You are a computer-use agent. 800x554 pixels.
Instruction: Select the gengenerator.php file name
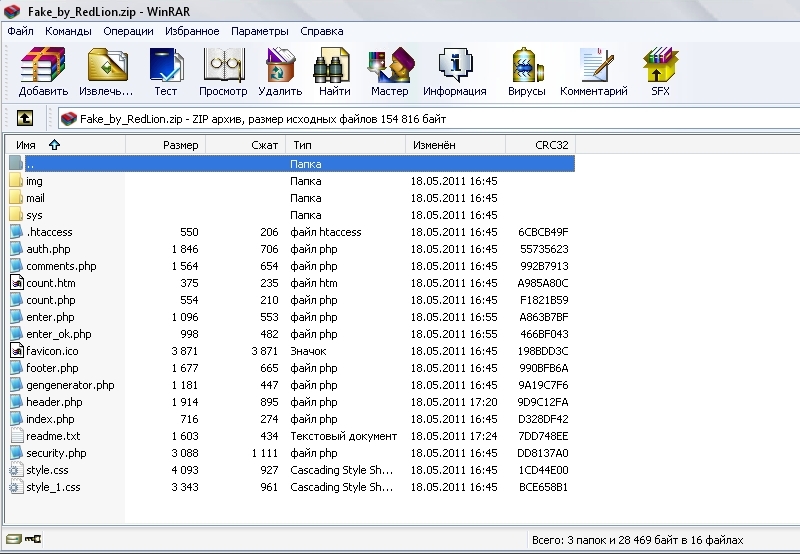70,385
